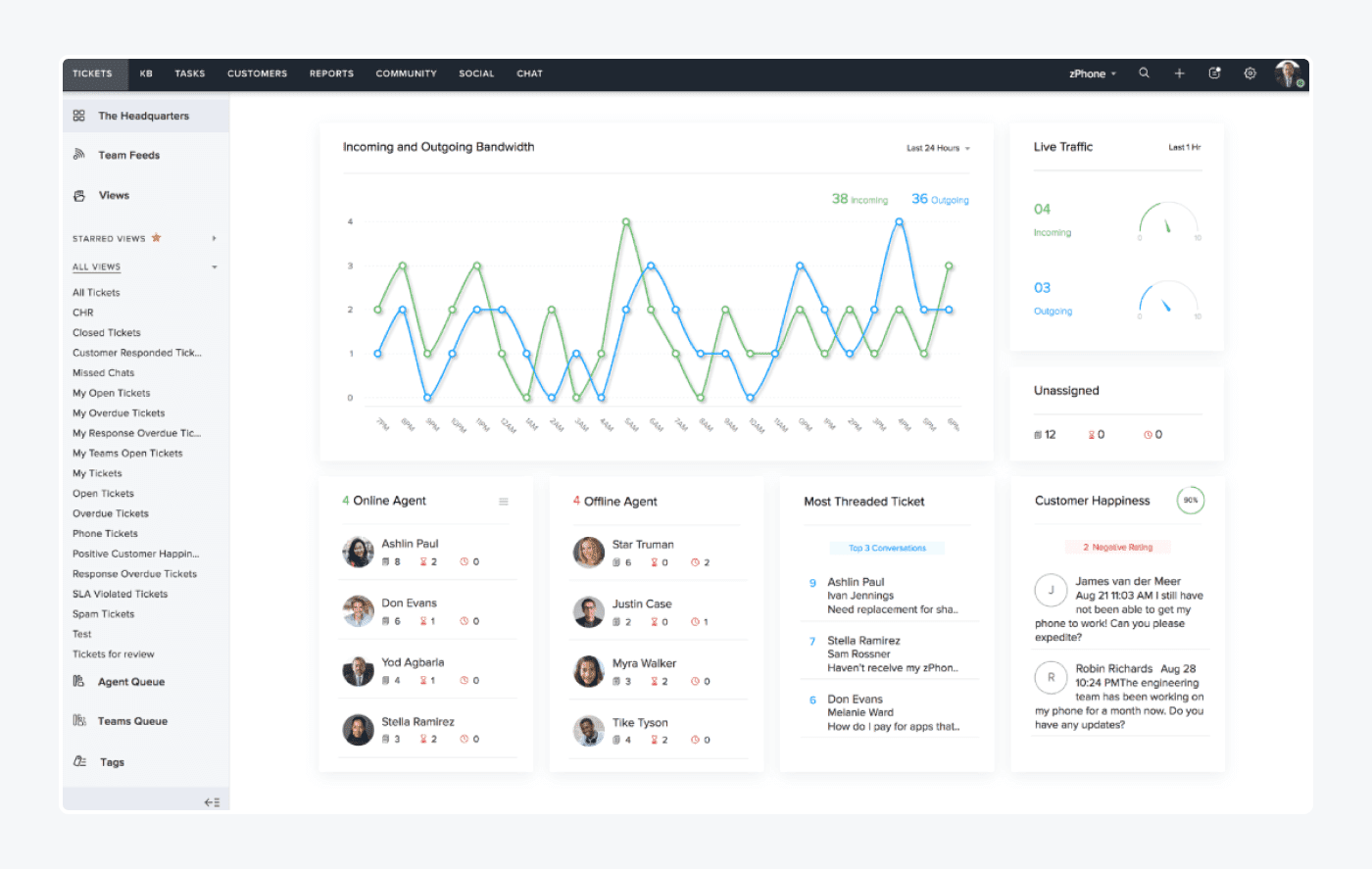Select Justin Case offline agent name
The height and width of the screenshot is (869, 1372).
[x=642, y=604]
